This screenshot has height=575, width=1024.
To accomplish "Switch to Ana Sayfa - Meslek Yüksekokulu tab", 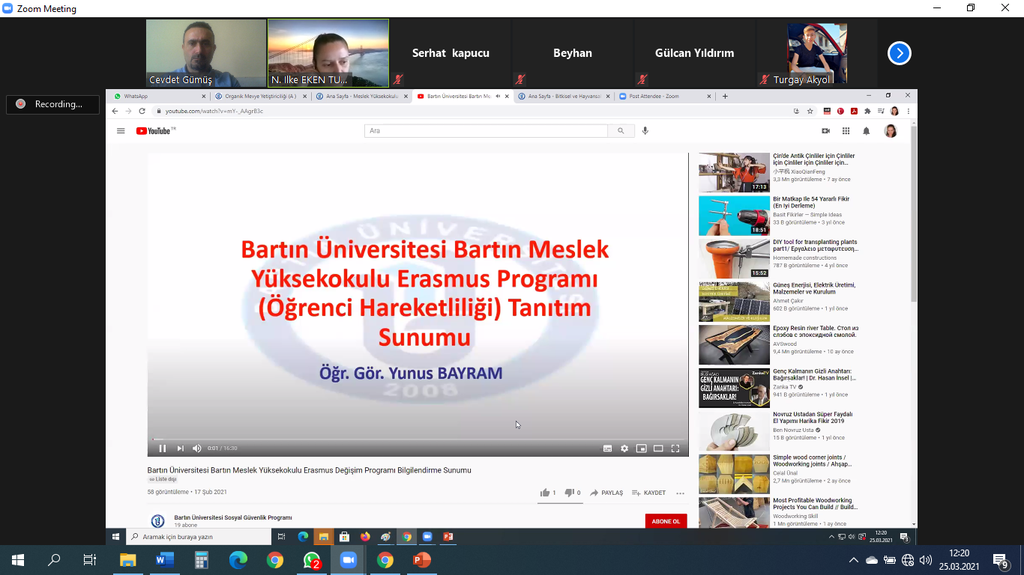I will click(x=360, y=96).
